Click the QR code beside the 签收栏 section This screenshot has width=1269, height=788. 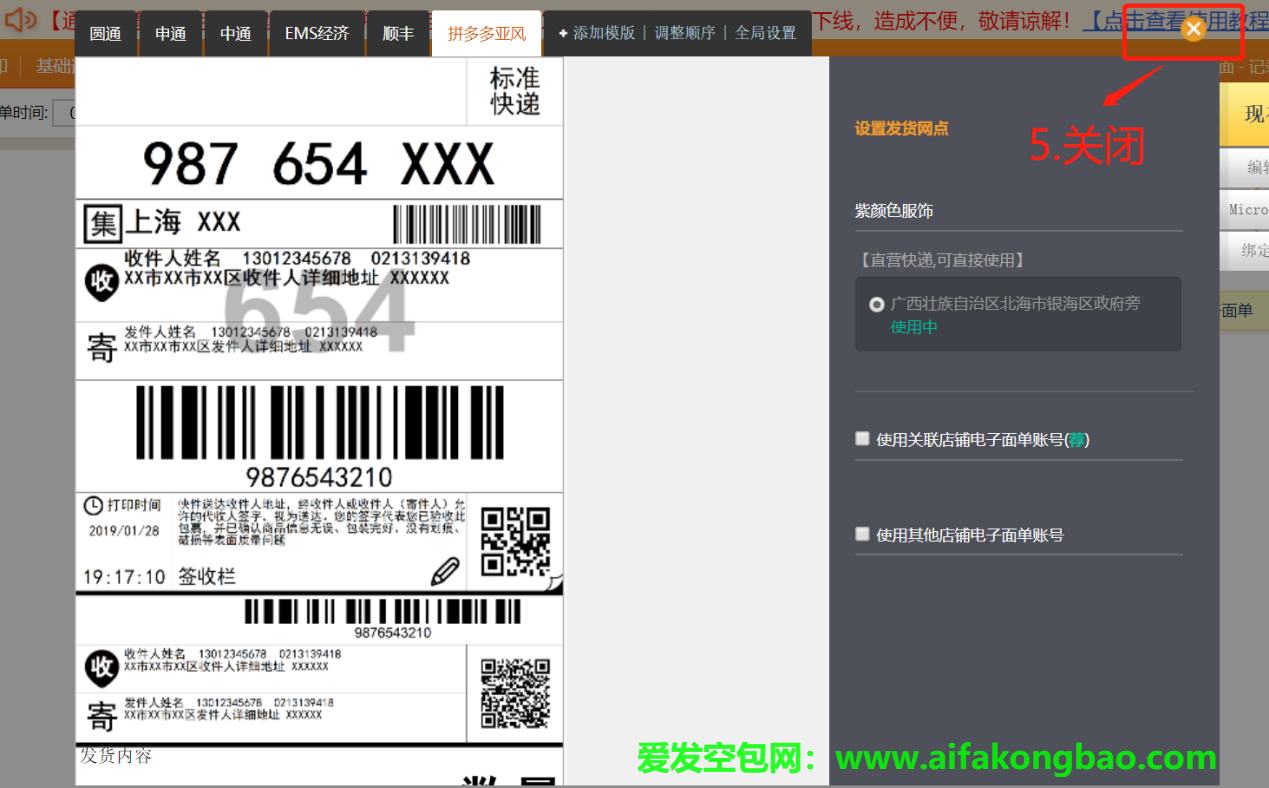click(x=515, y=541)
